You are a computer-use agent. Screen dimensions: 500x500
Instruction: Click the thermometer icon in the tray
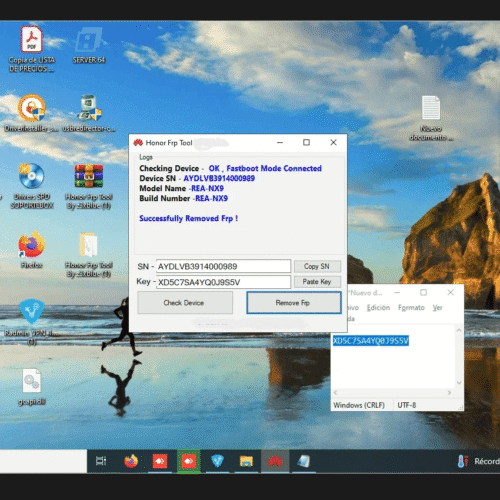click(463, 461)
